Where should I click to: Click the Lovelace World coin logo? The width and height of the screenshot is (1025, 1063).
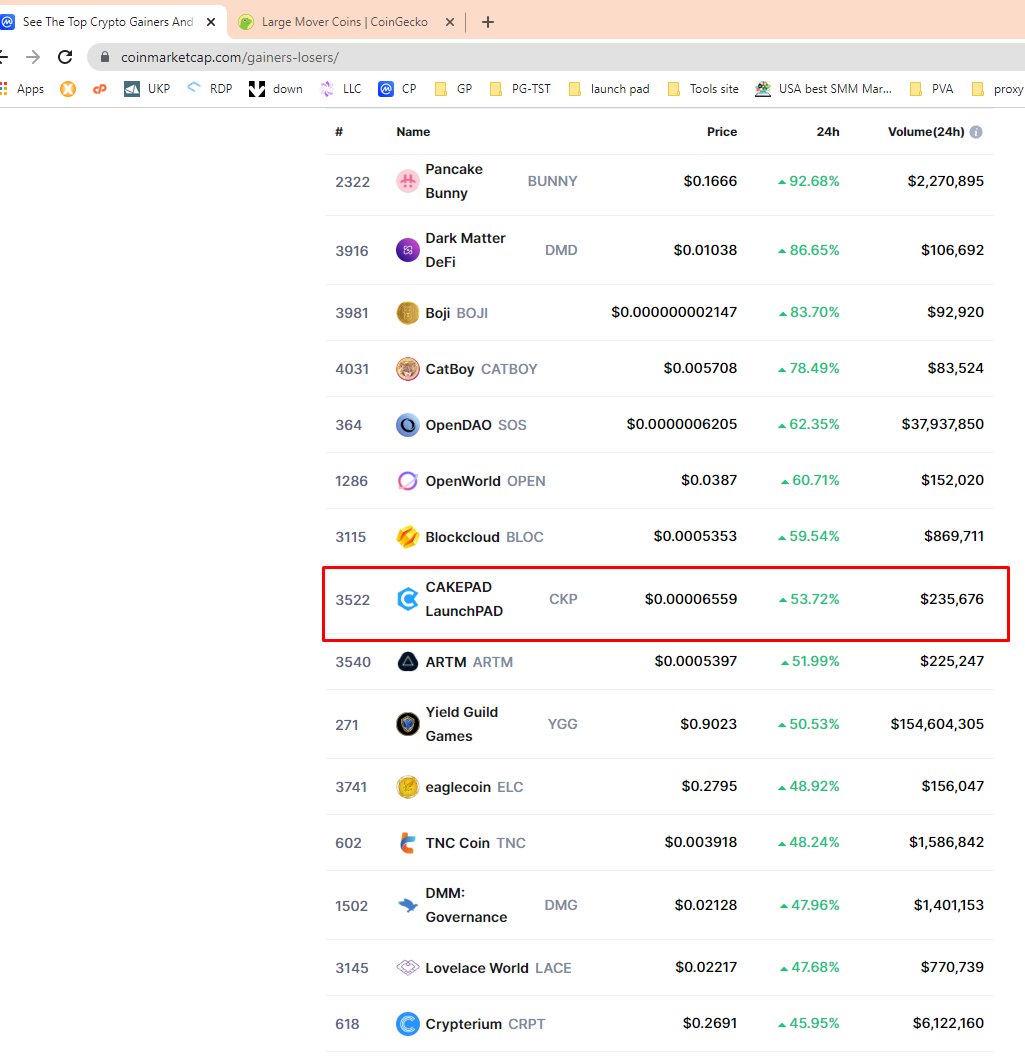tap(407, 967)
